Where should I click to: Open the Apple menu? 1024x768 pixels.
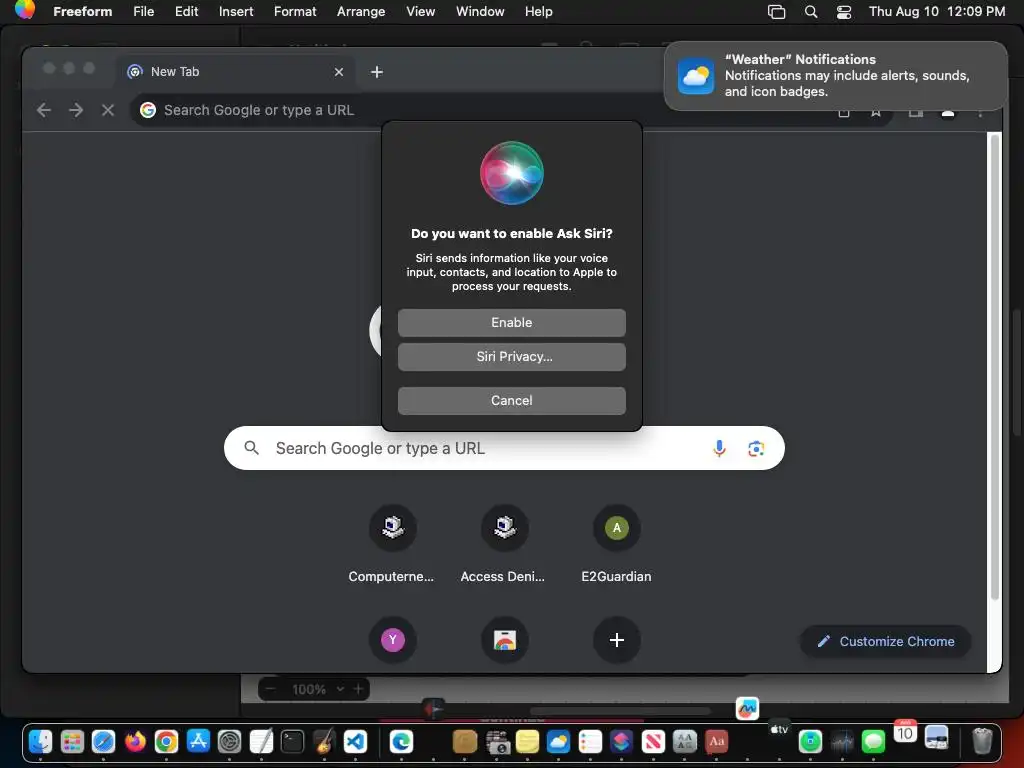(25, 10)
